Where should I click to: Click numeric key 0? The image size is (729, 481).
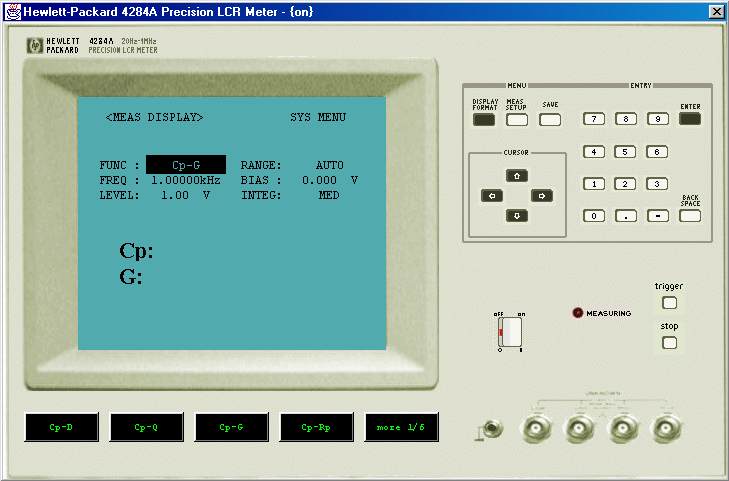(x=594, y=216)
